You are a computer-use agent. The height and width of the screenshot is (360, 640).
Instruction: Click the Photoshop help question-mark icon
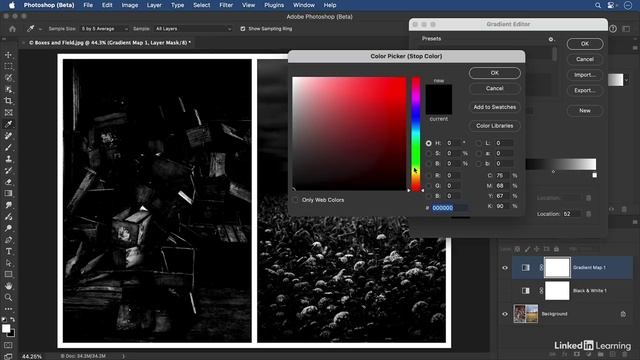[613, 29]
